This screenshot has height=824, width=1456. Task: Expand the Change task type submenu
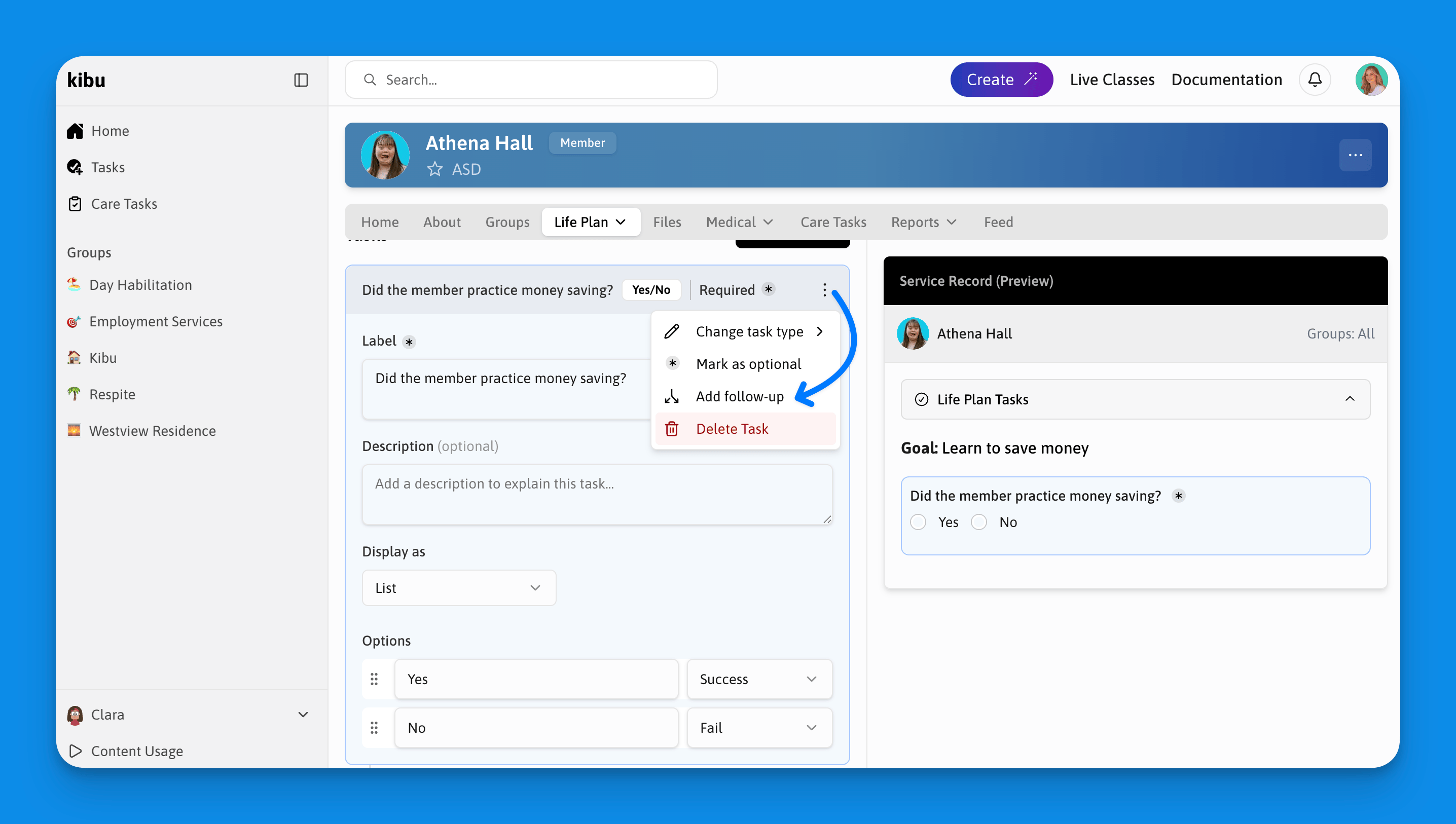[x=745, y=331]
